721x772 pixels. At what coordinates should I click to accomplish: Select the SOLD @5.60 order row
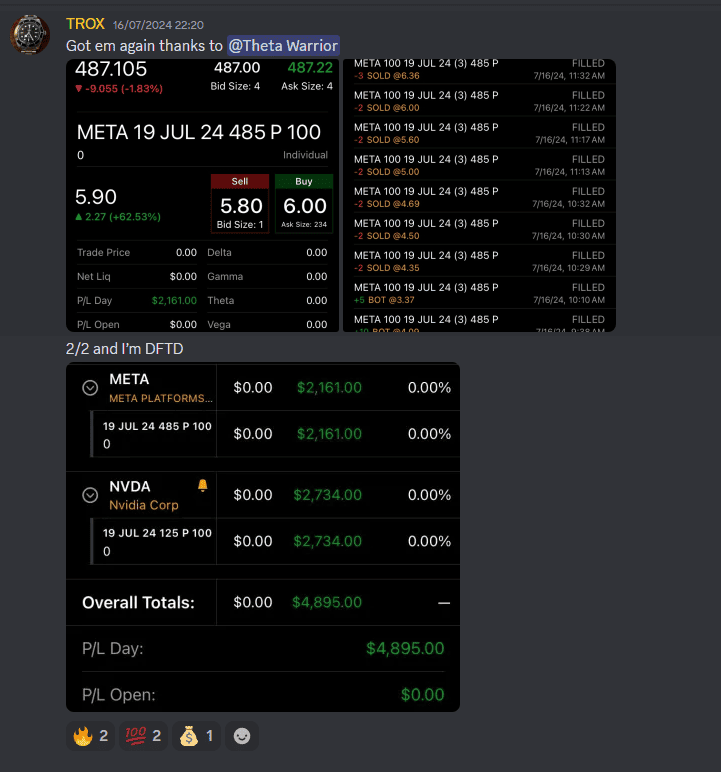point(479,133)
